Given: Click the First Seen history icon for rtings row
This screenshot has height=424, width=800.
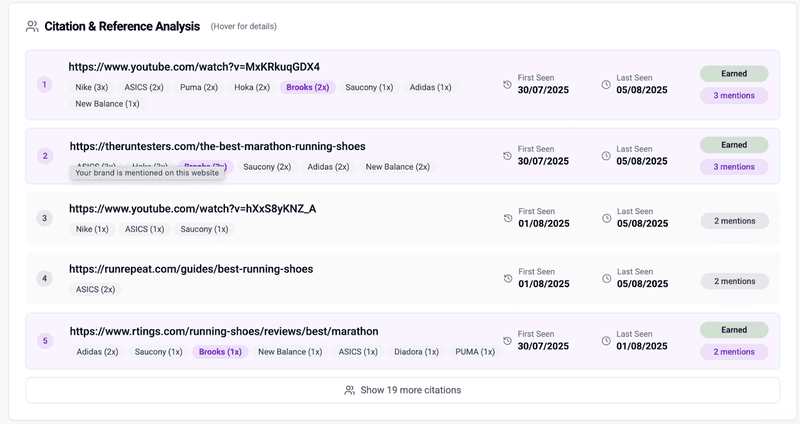Looking at the screenshot, I should (x=507, y=341).
